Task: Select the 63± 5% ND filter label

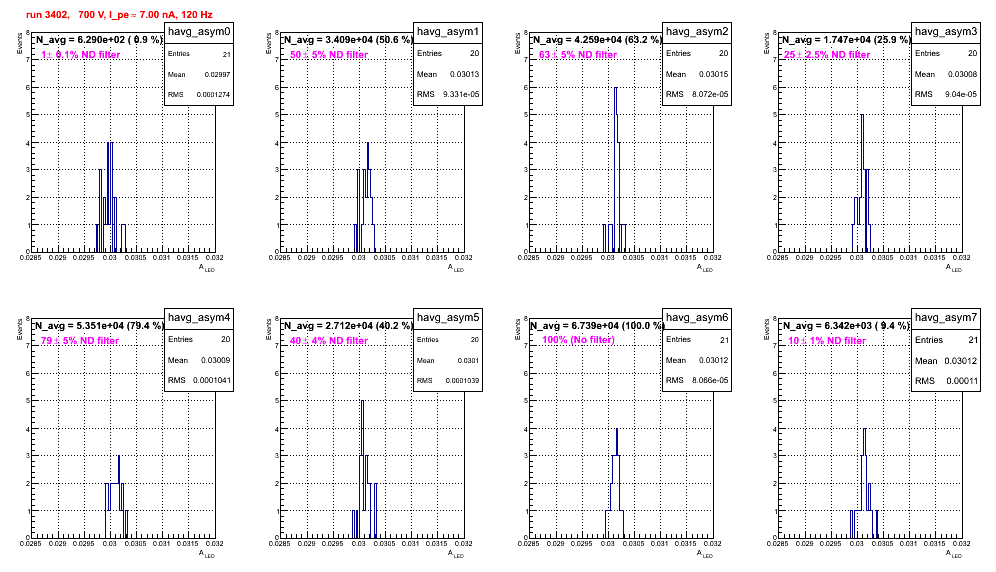Action: 578,55
